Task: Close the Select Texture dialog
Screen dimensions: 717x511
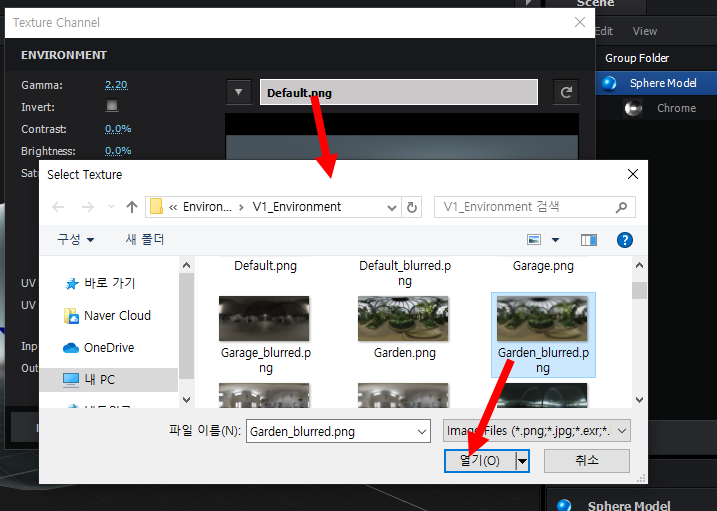Action: (633, 174)
